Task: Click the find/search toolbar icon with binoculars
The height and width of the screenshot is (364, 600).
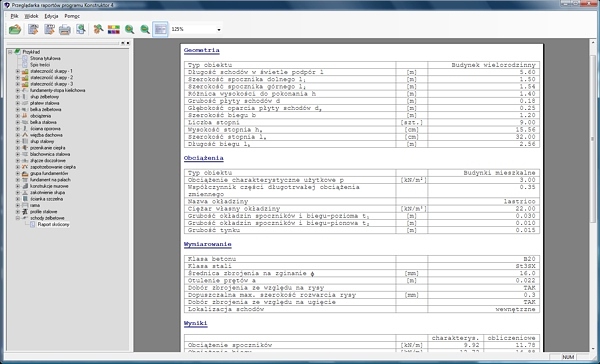Action: point(98,29)
